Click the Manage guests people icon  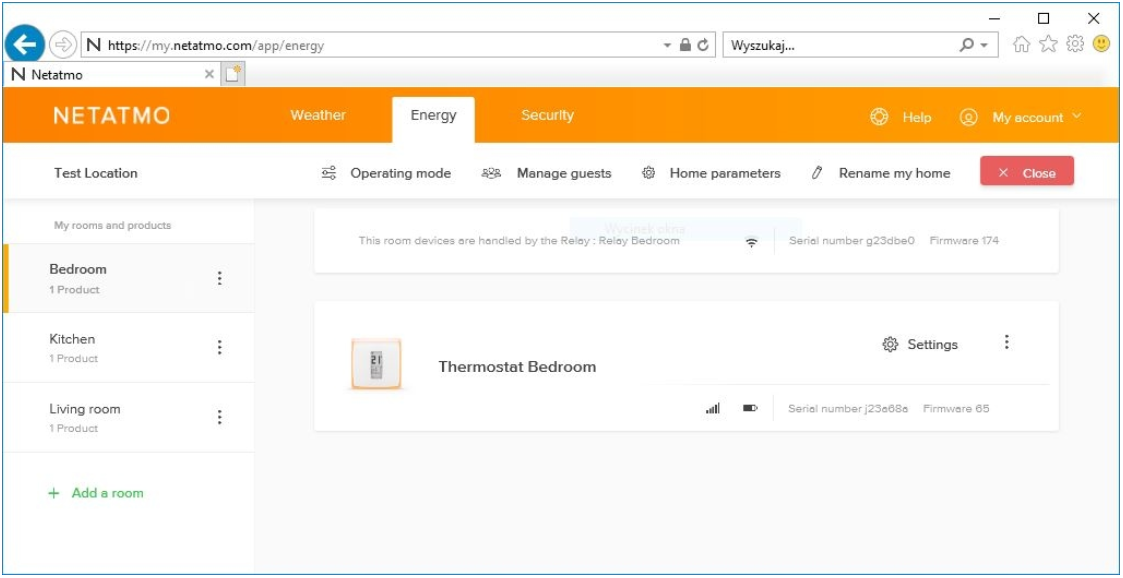[x=491, y=173]
